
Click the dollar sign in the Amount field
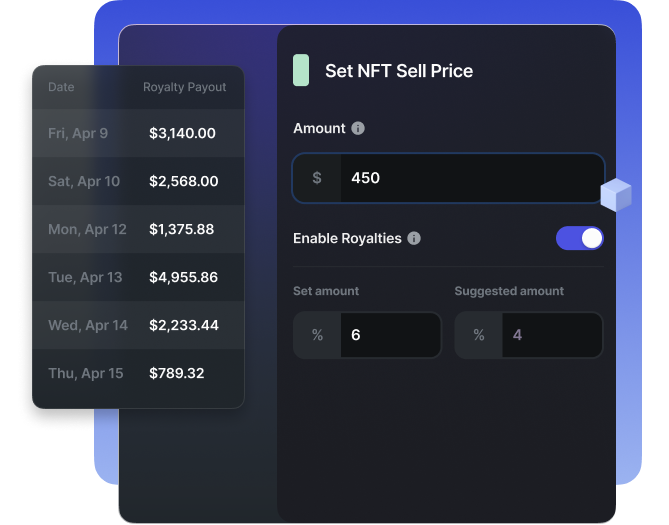[x=317, y=178]
